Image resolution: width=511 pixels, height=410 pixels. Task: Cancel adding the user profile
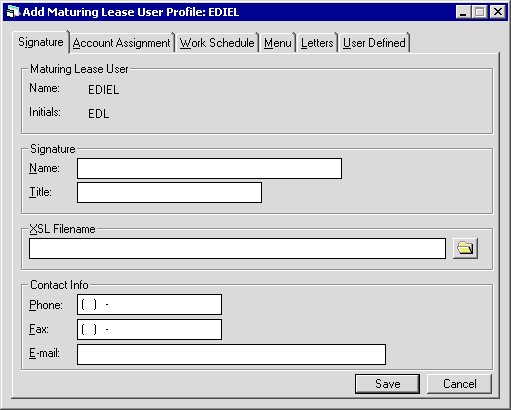[460, 384]
